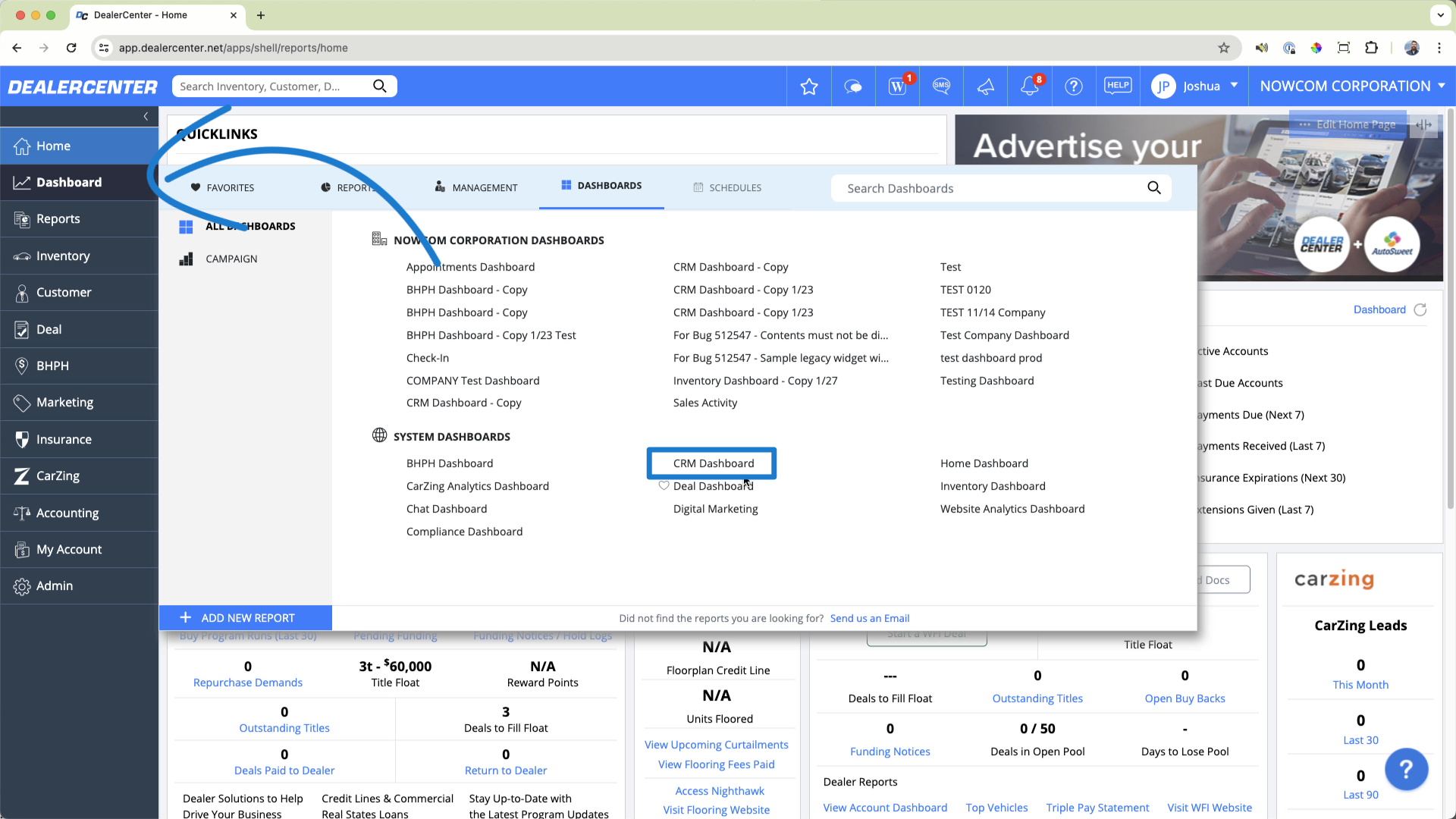The width and height of the screenshot is (1456, 819).
Task: Open the bell notifications icon with badge 8
Action: (x=1030, y=86)
